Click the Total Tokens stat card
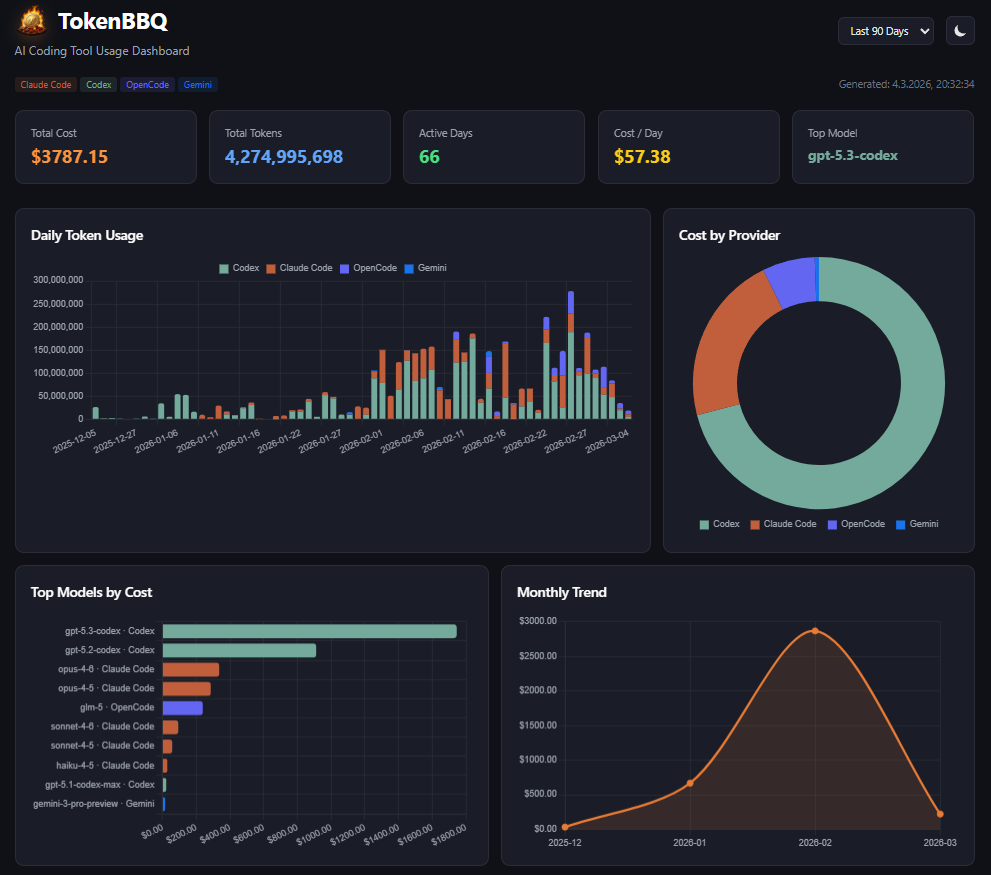The height and width of the screenshot is (875, 991). tap(299, 146)
